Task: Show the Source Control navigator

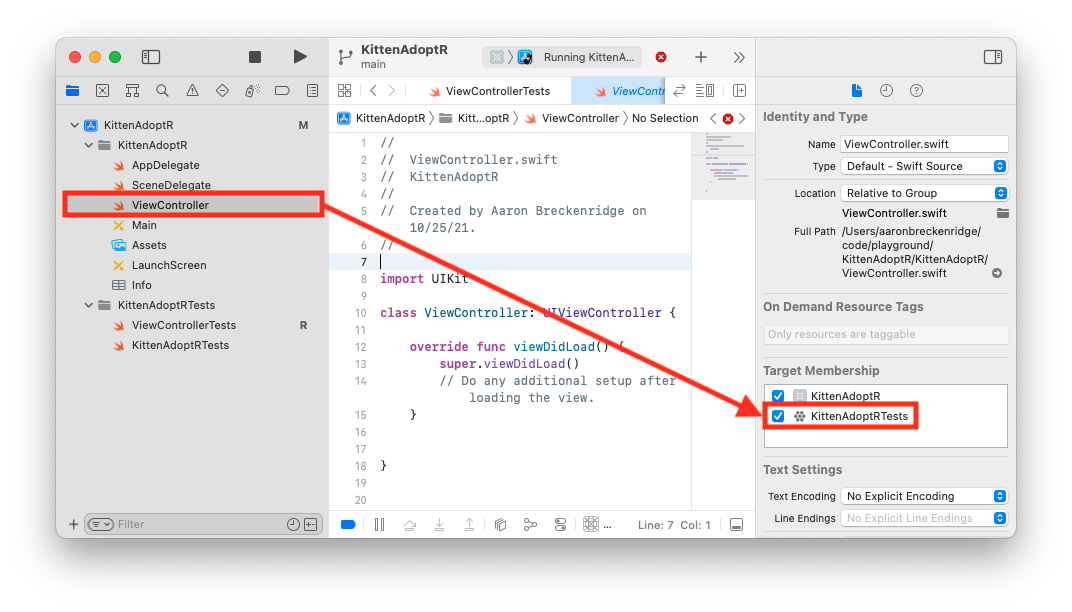Action: (103, 90)
